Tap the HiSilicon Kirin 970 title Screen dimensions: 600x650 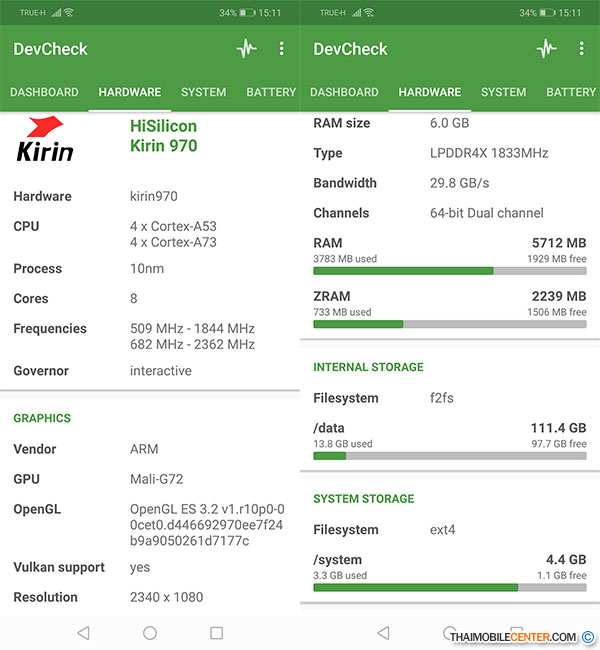pos(164,136)
